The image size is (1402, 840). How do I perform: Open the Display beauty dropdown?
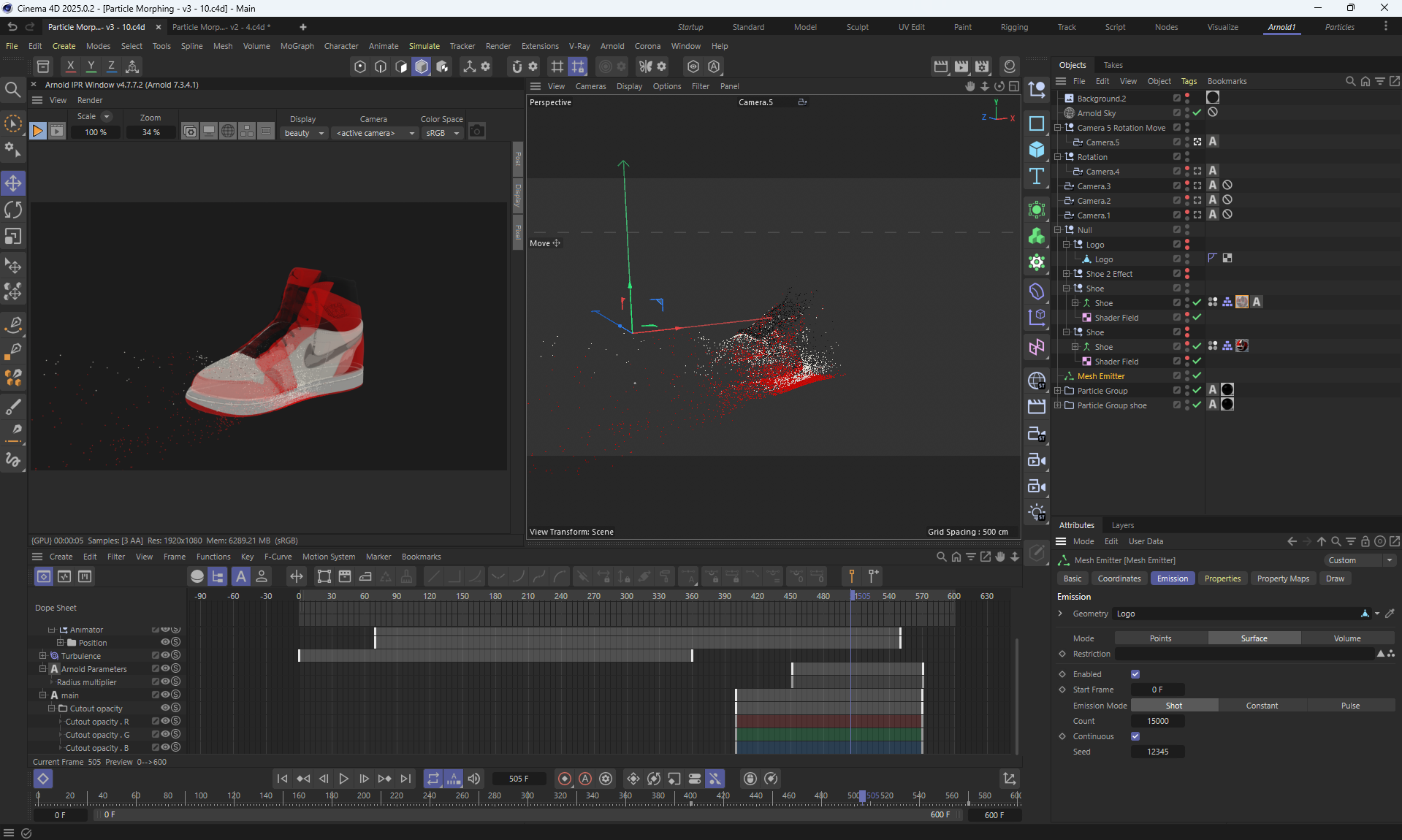(x=304, y=133)
